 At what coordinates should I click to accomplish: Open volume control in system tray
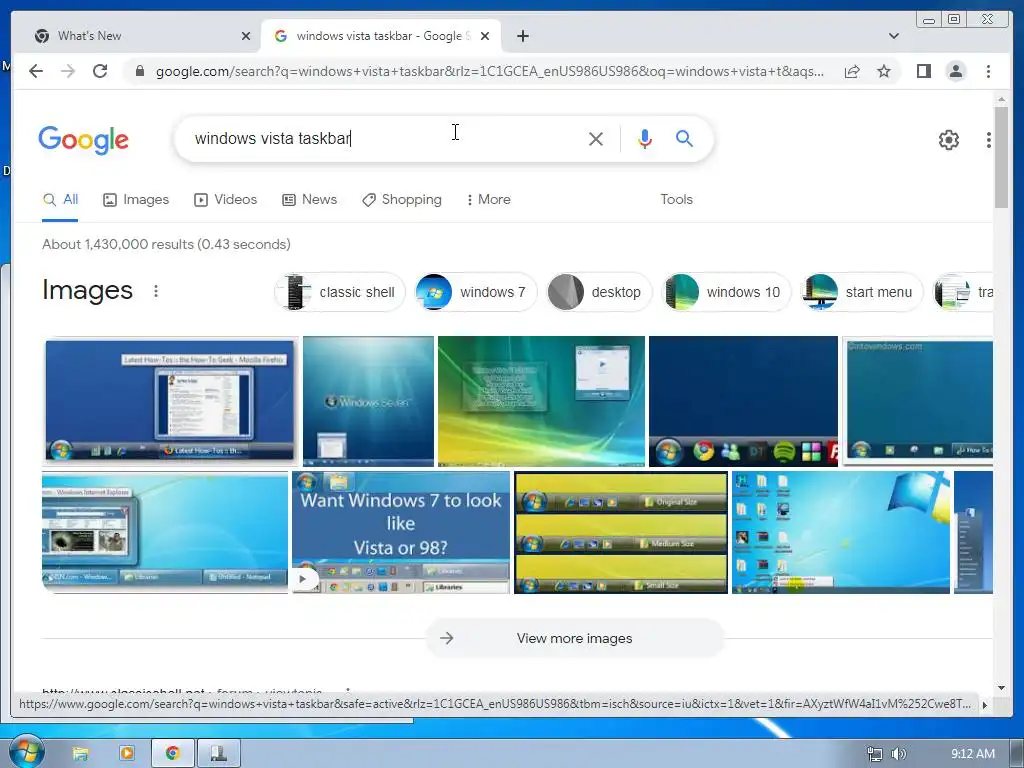pyautogui.click(x=899, y=754)
